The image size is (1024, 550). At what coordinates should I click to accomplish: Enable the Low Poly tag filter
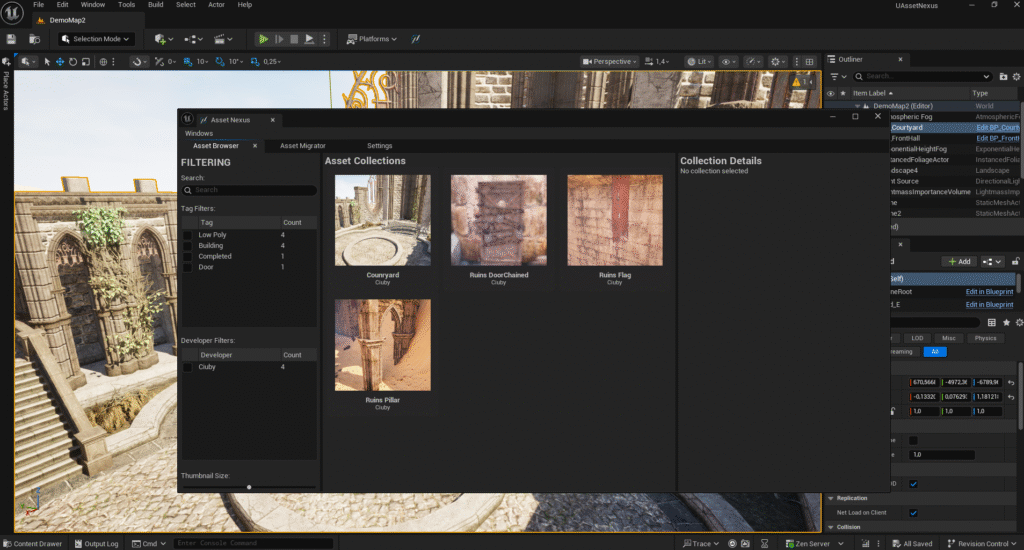point(187,235)
